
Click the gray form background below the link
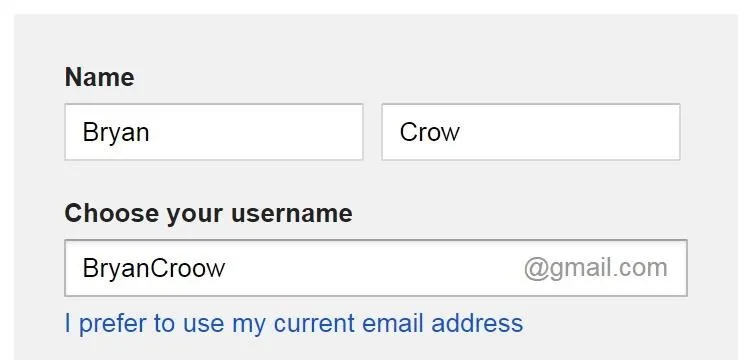376,350
